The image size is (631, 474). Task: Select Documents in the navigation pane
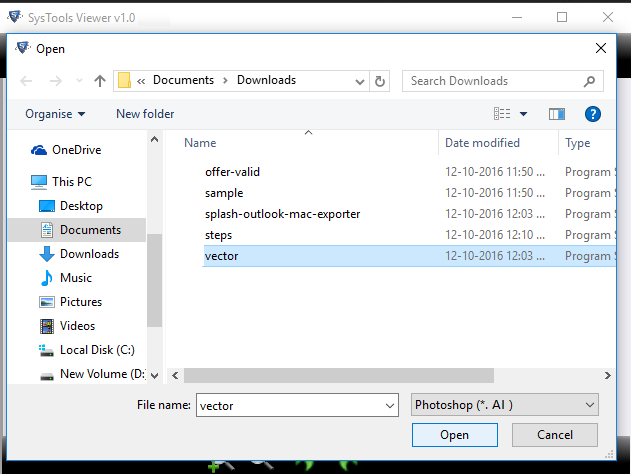pyautogui.click(x=76, y=230)
